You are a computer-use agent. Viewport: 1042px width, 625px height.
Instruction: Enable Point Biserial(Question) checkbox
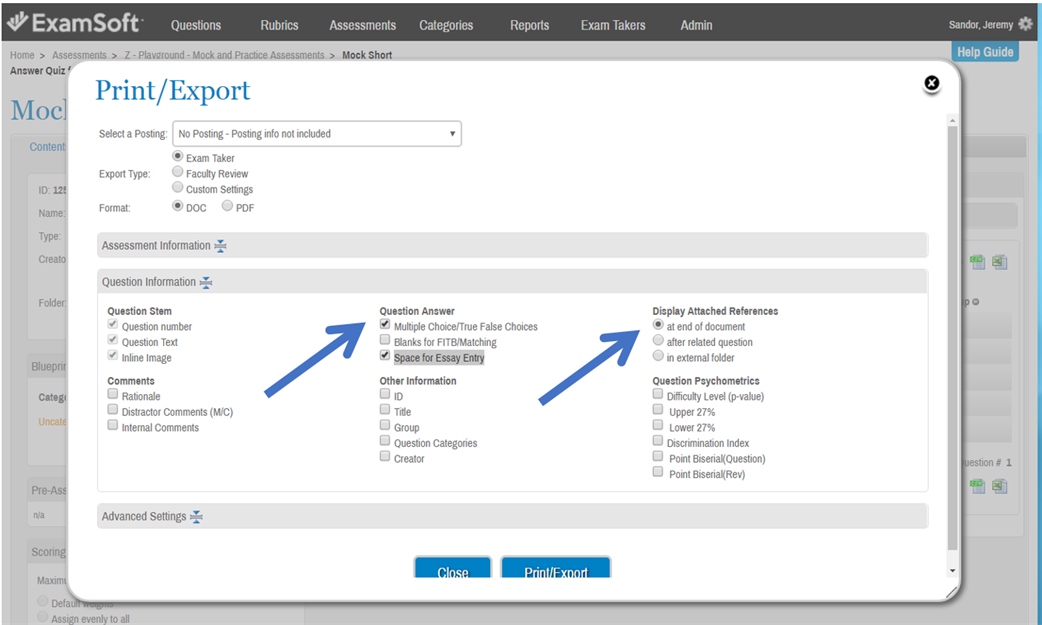[658, 457]
